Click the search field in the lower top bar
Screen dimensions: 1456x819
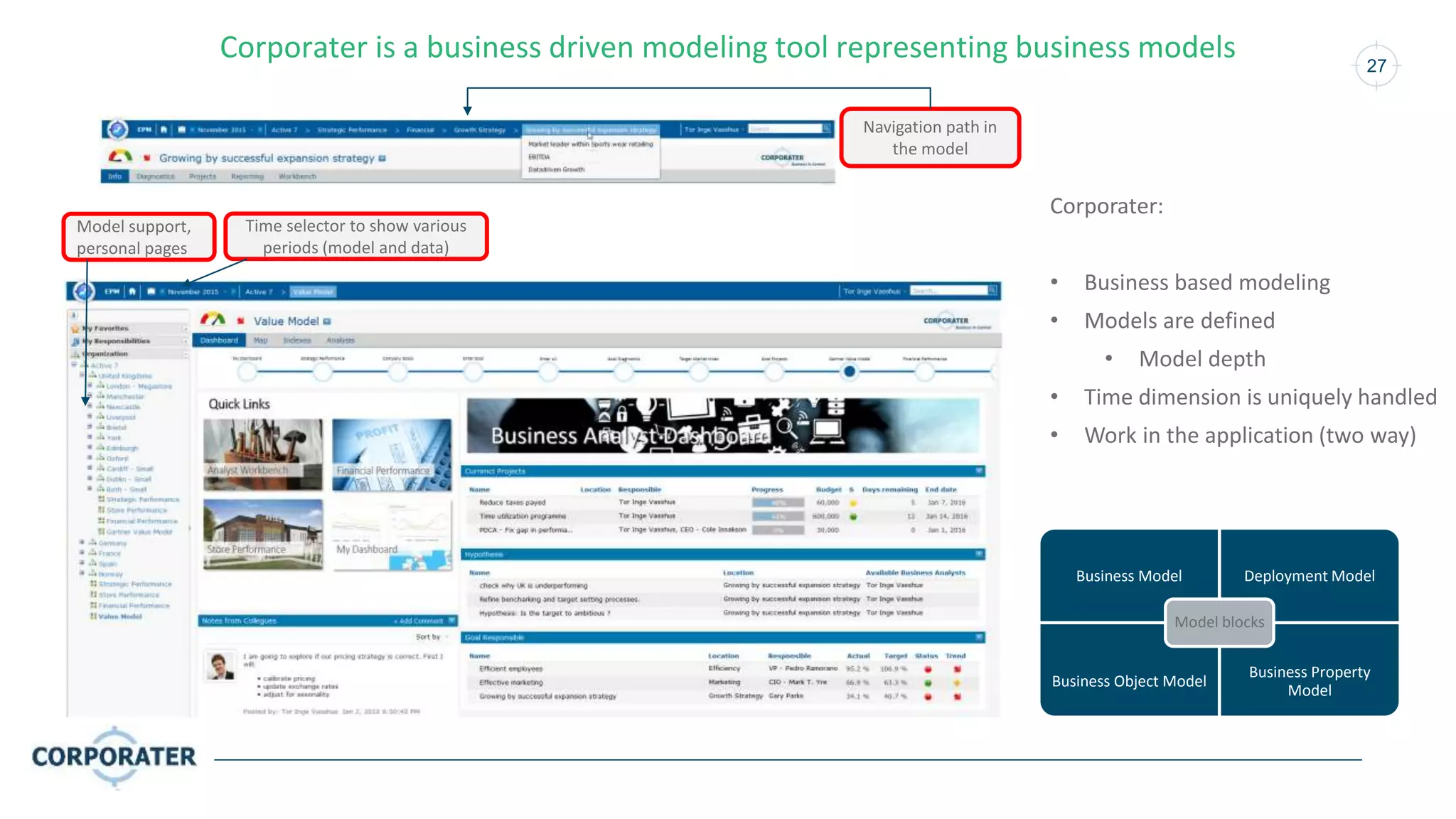(948, 290)
